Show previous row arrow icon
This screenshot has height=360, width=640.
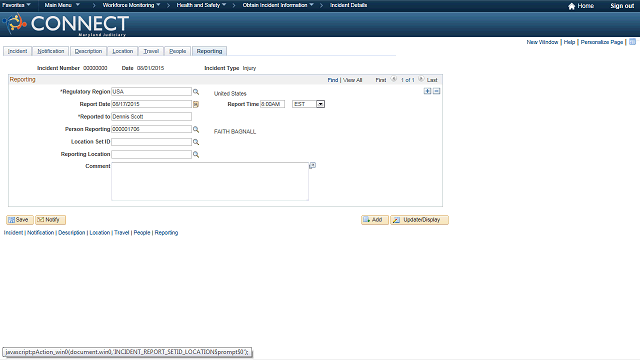tap(394, 79)
